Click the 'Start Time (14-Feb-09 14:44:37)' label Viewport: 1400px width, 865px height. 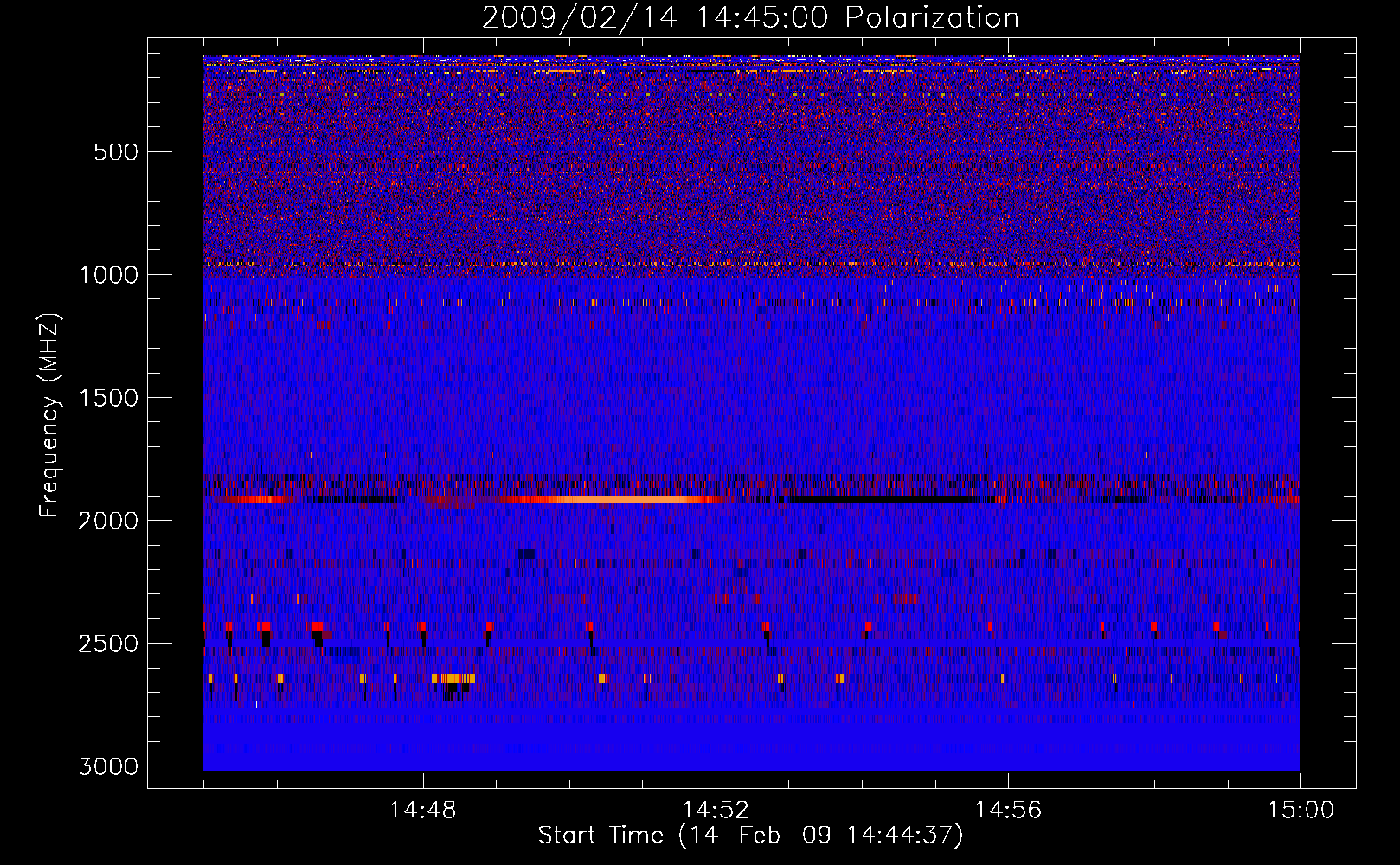click(750, 836)
